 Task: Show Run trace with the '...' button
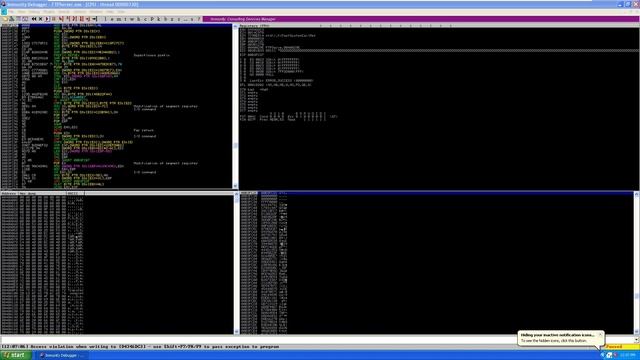(x=186, y=19)
